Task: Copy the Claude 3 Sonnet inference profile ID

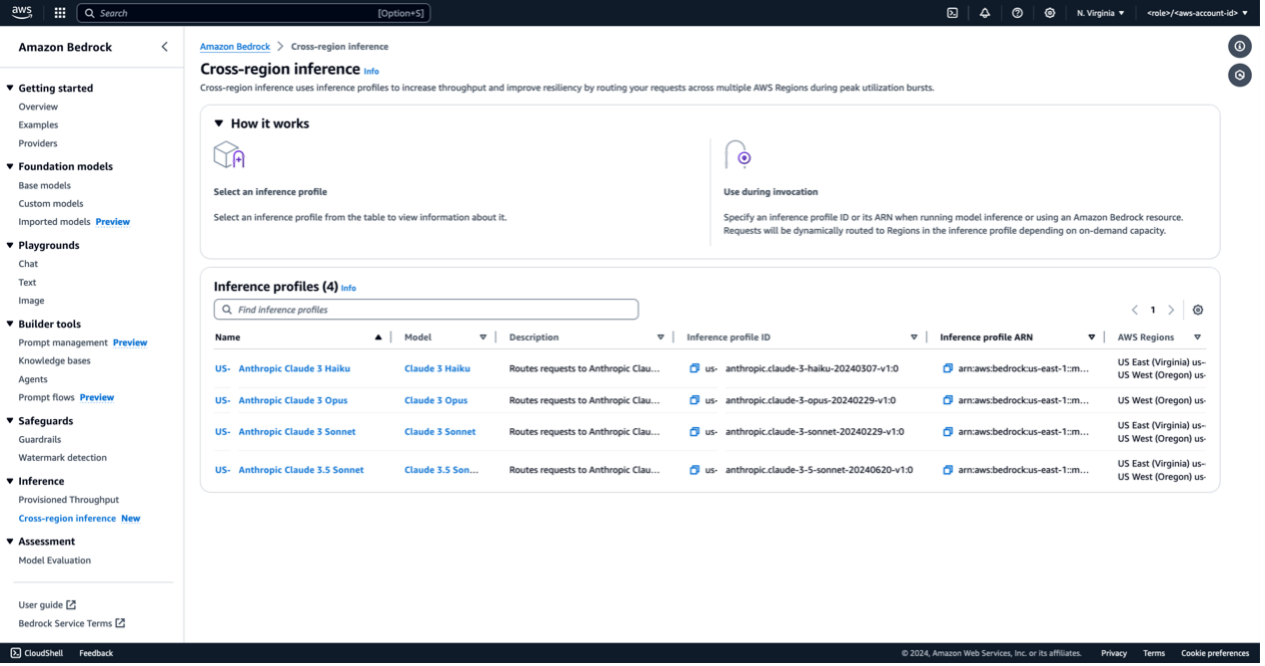Action: click(694, 432)
